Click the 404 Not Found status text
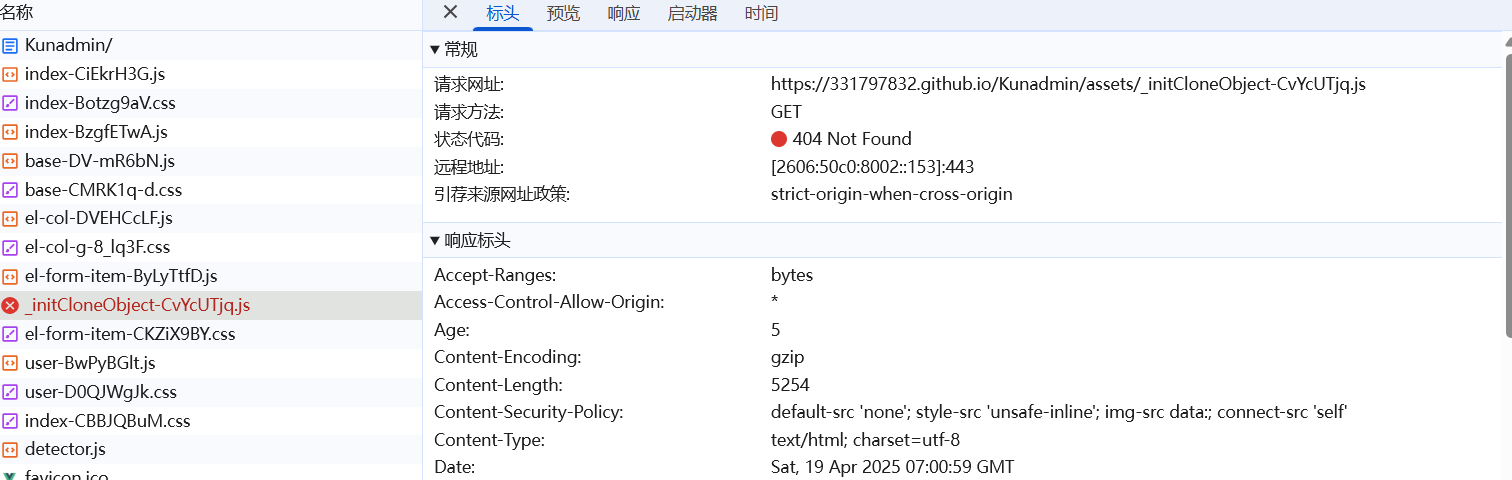This screenshot has height=480, width=1512. [852, 139]
